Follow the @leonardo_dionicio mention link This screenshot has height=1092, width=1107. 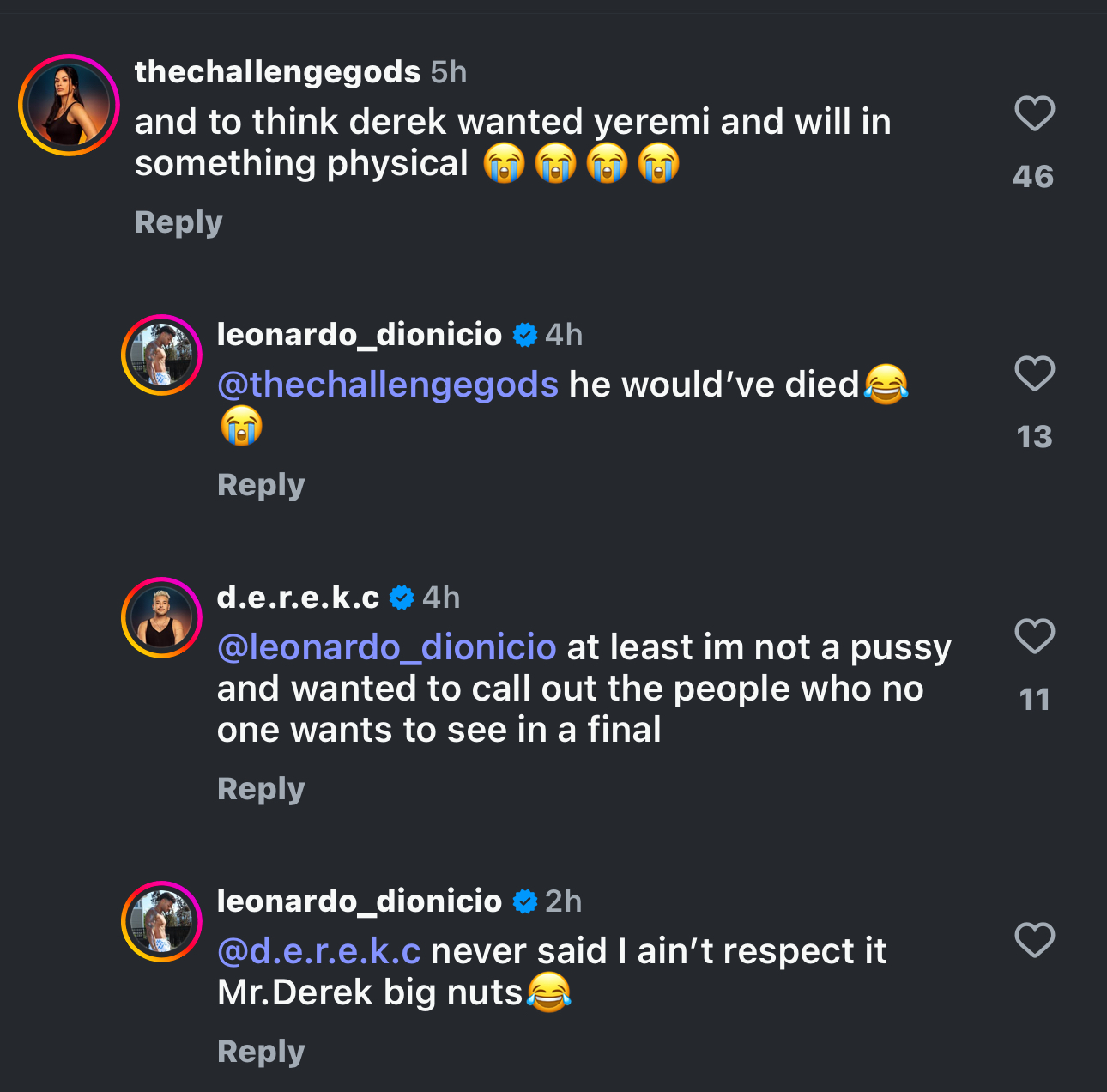387,647
